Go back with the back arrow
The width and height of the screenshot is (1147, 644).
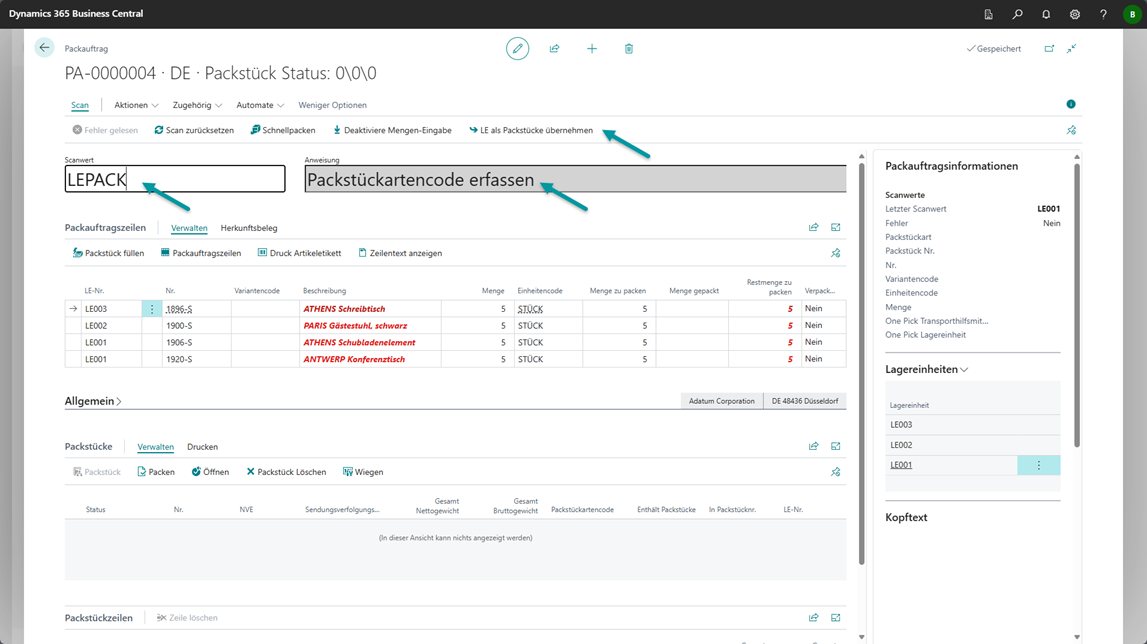44,48
